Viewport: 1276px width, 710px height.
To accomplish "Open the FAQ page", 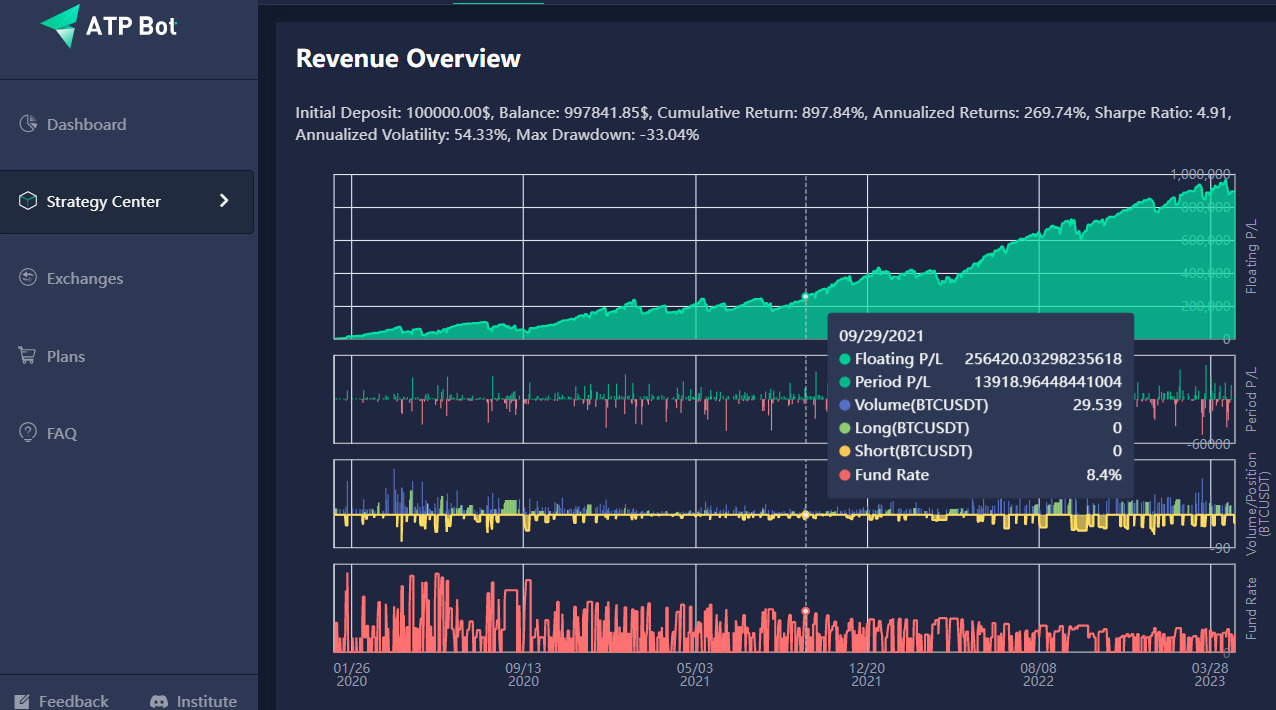I will tap(61, 433).
